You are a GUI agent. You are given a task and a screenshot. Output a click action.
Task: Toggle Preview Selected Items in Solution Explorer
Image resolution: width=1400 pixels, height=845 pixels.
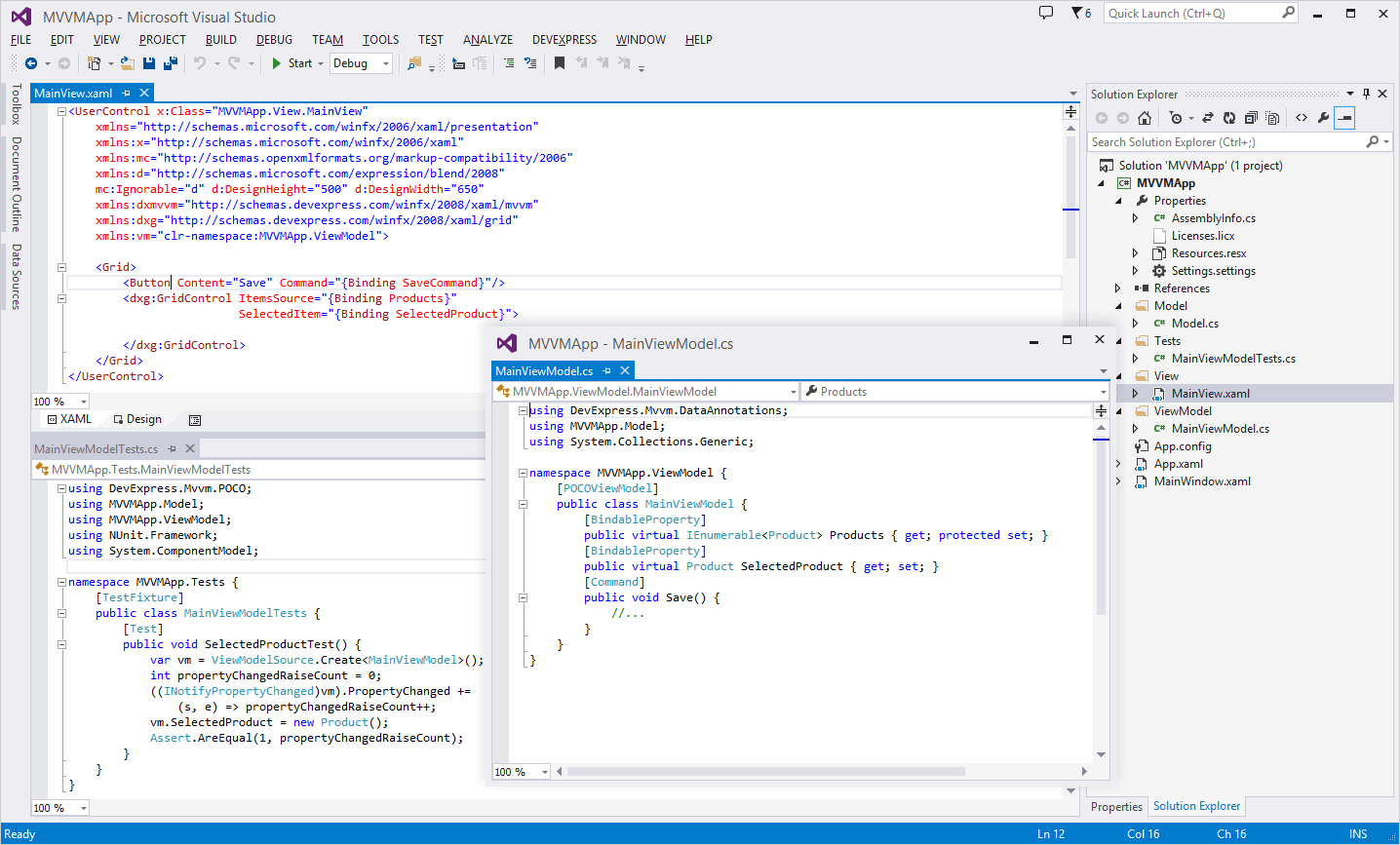tap(1344, 118)
